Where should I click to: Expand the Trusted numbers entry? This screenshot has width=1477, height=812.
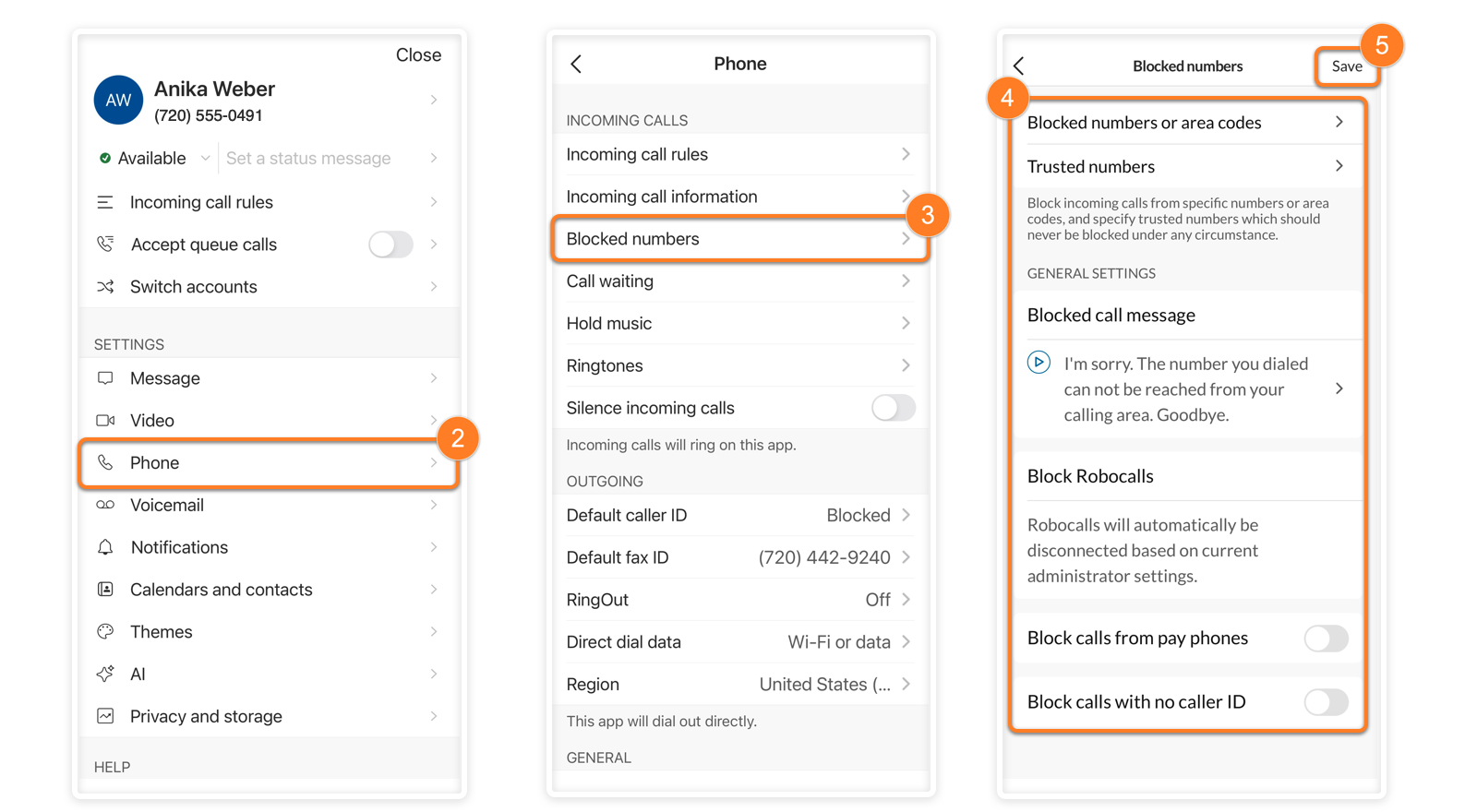click(1187, 167)
